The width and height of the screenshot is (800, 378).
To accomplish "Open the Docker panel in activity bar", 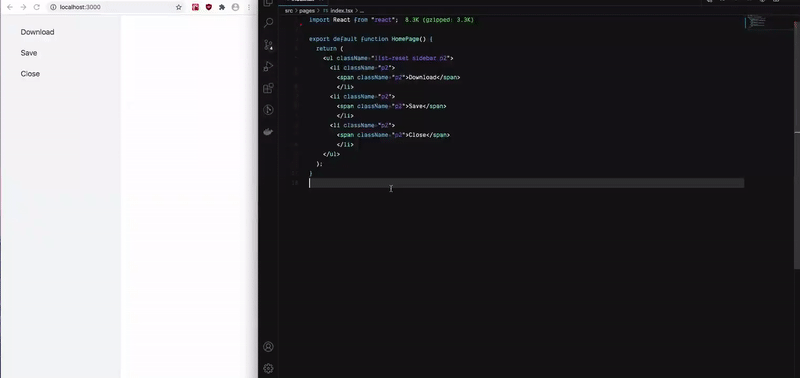I will click(268, 132).
